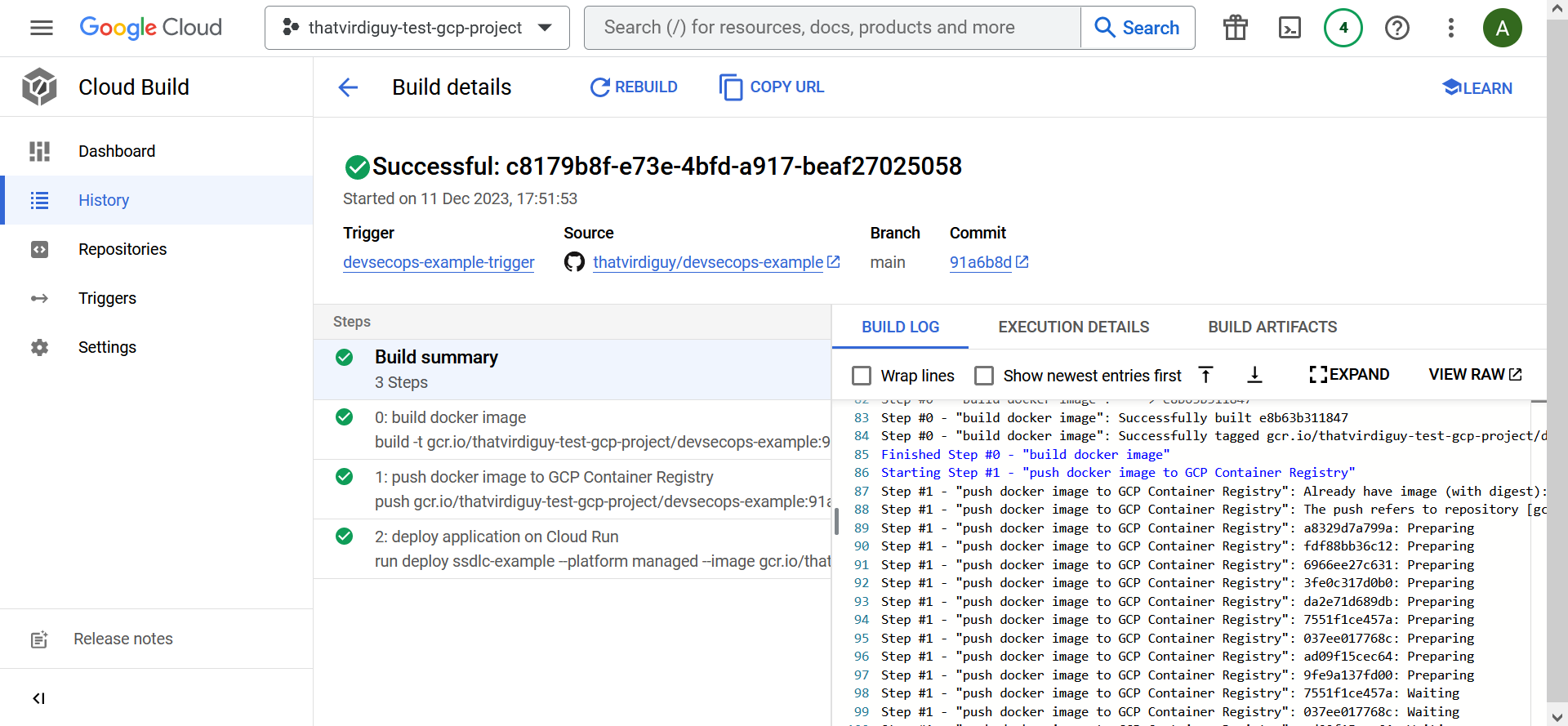The width and height of the screenshot is (1568, 726).
Task: Collapse the sidebar navigation panel
Action: click(38, 698)
